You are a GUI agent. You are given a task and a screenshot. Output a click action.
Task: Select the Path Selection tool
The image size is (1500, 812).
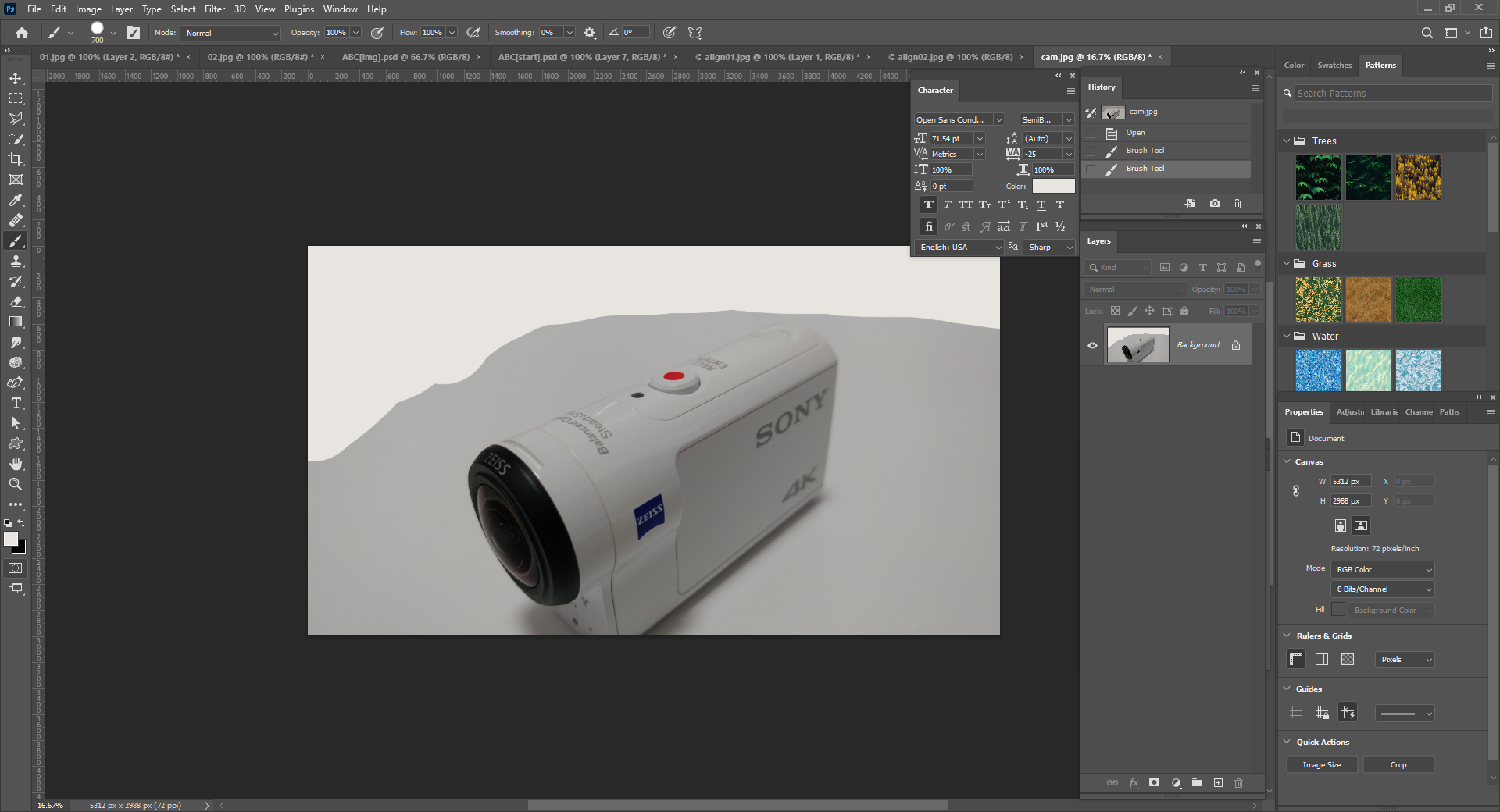16,423
